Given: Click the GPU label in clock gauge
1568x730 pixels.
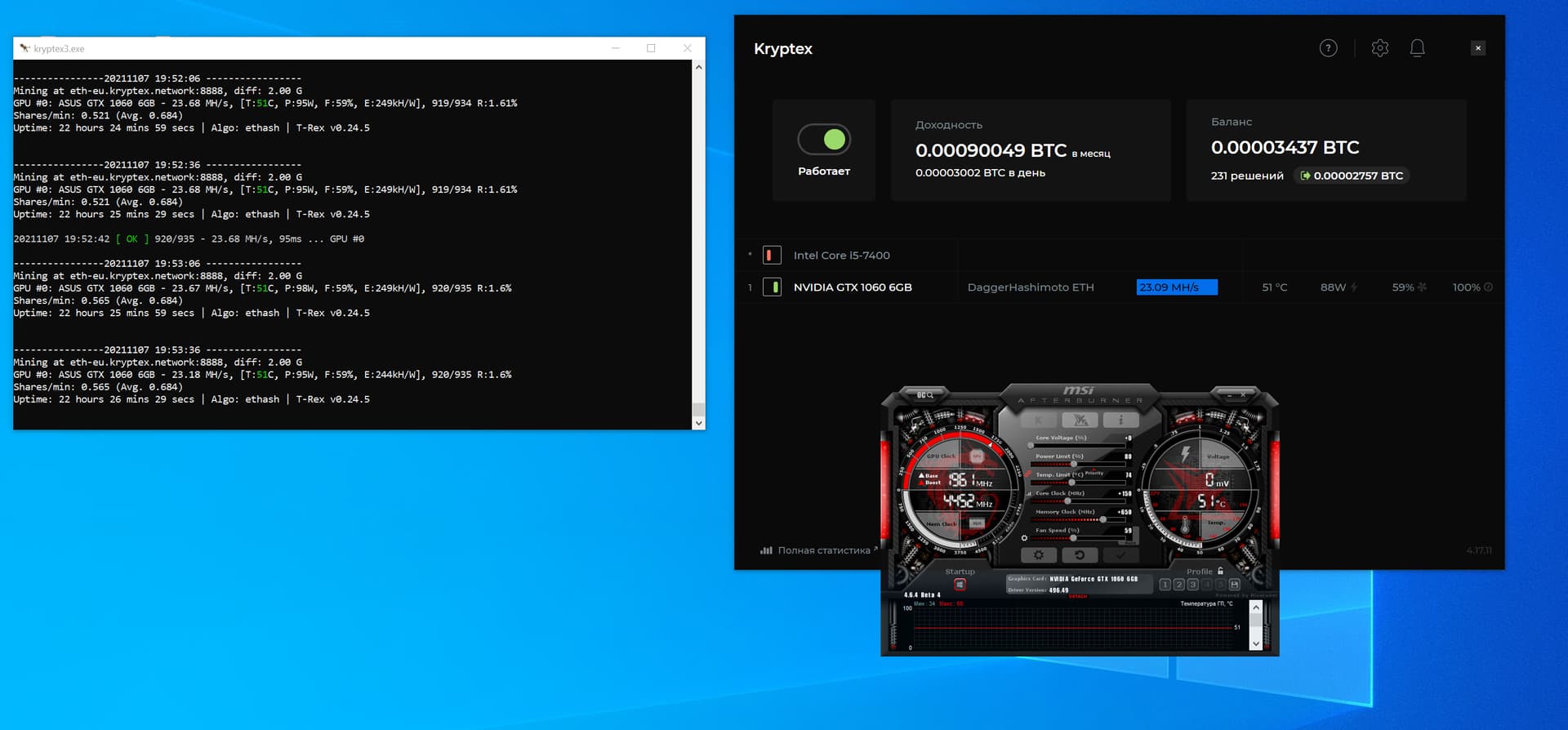Looking at the screenshot, I should pos(977,456).
